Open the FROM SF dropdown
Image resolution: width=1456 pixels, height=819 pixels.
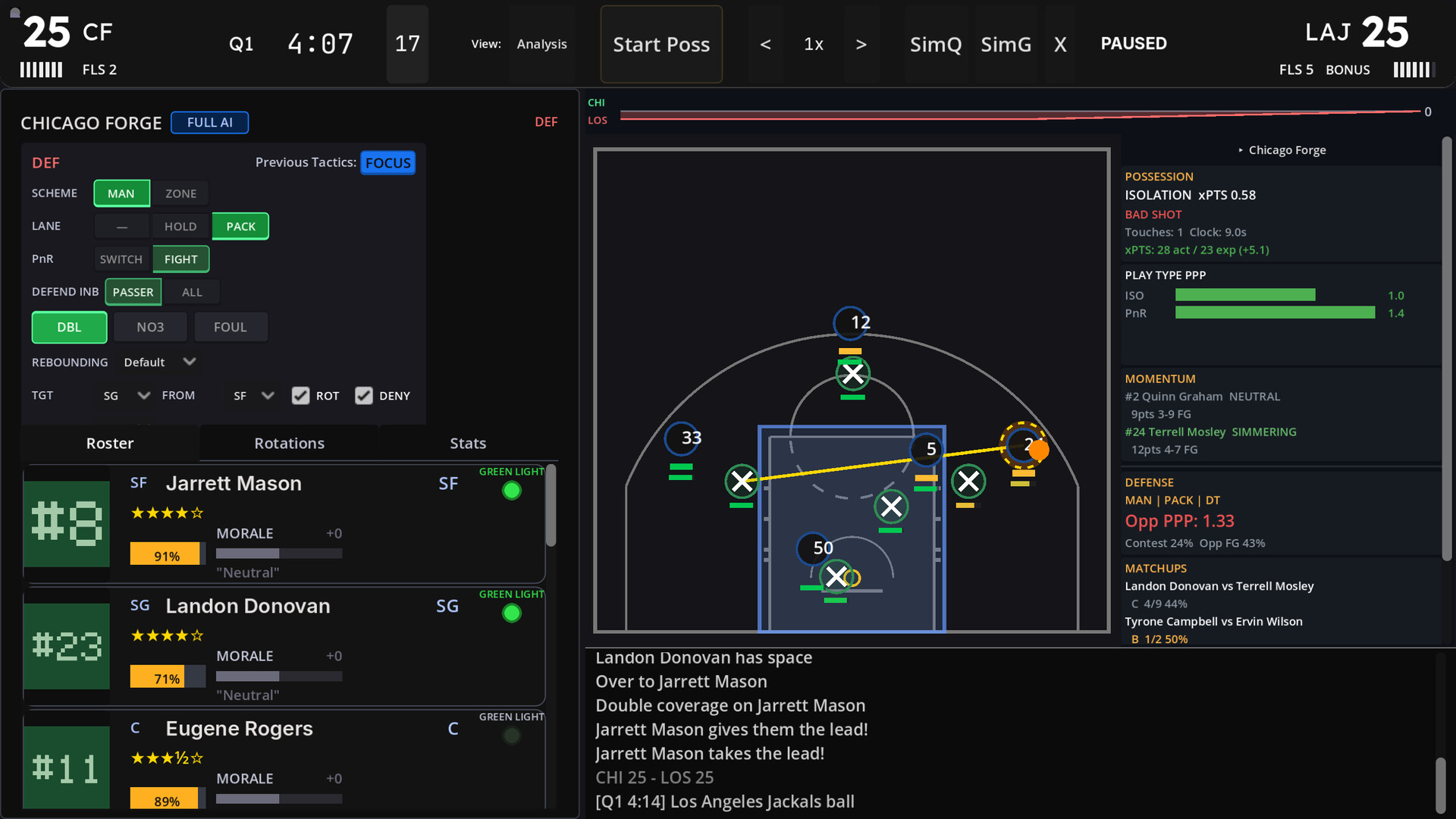pyautogui.click(x=253, y=396)
